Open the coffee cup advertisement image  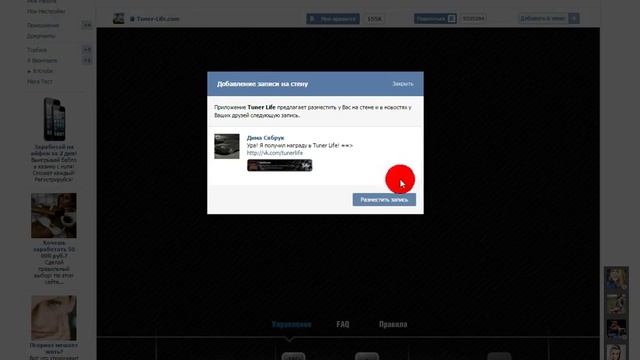pyautogui.click(x=54, y=216)
